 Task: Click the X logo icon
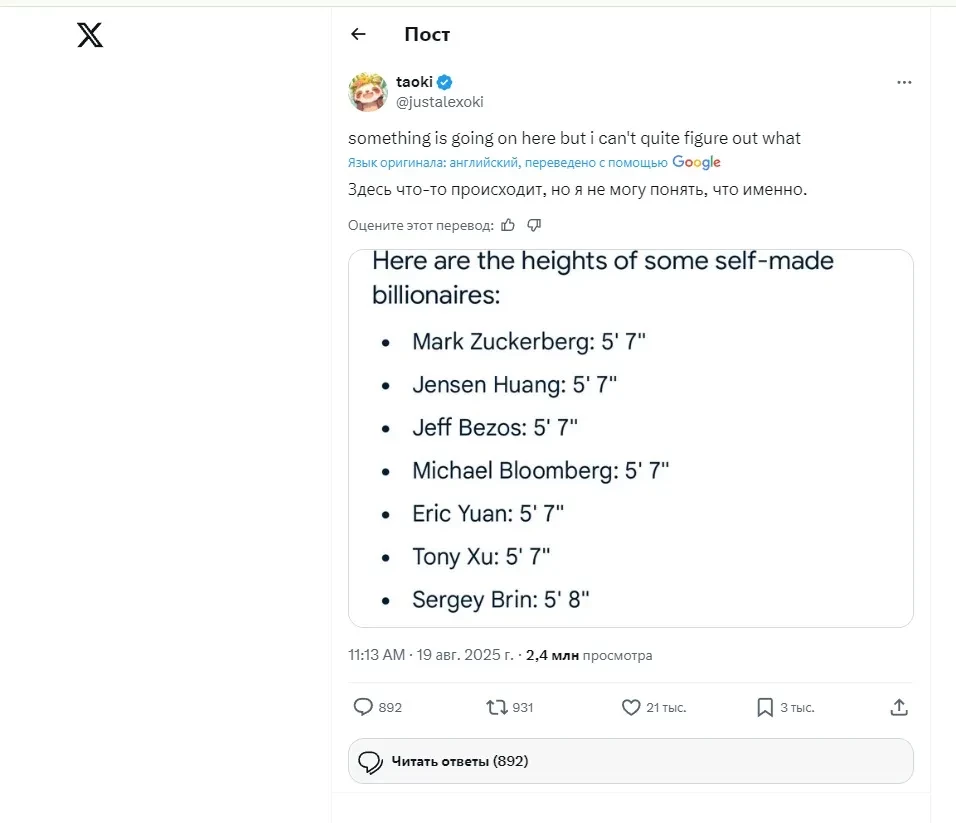90,36
